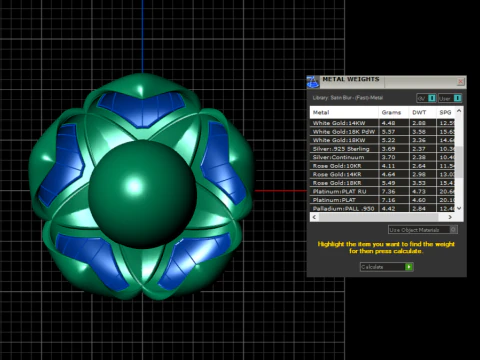This screenshot has height=360, width=480.
Task: Click the 5.49 grams value
Action: 388,183
